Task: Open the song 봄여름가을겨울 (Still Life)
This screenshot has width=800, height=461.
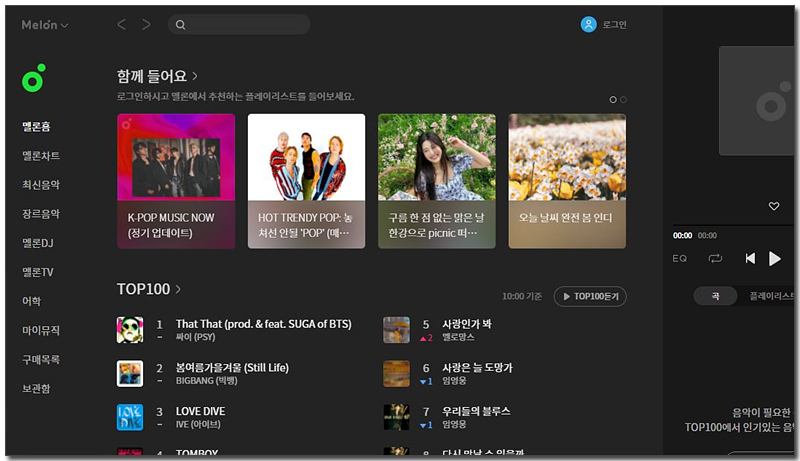Action: coord(232,368)
